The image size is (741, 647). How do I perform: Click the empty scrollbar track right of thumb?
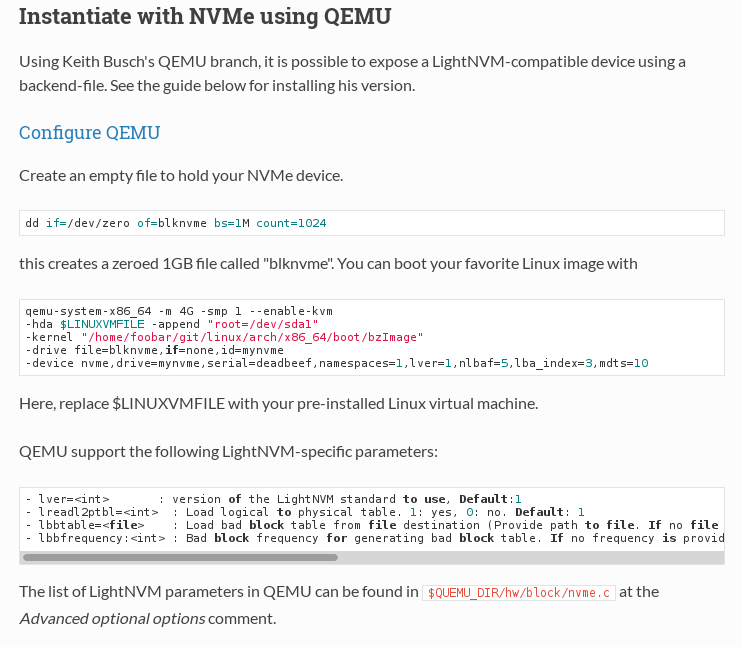pyautogui.click(x=531, y=558)
